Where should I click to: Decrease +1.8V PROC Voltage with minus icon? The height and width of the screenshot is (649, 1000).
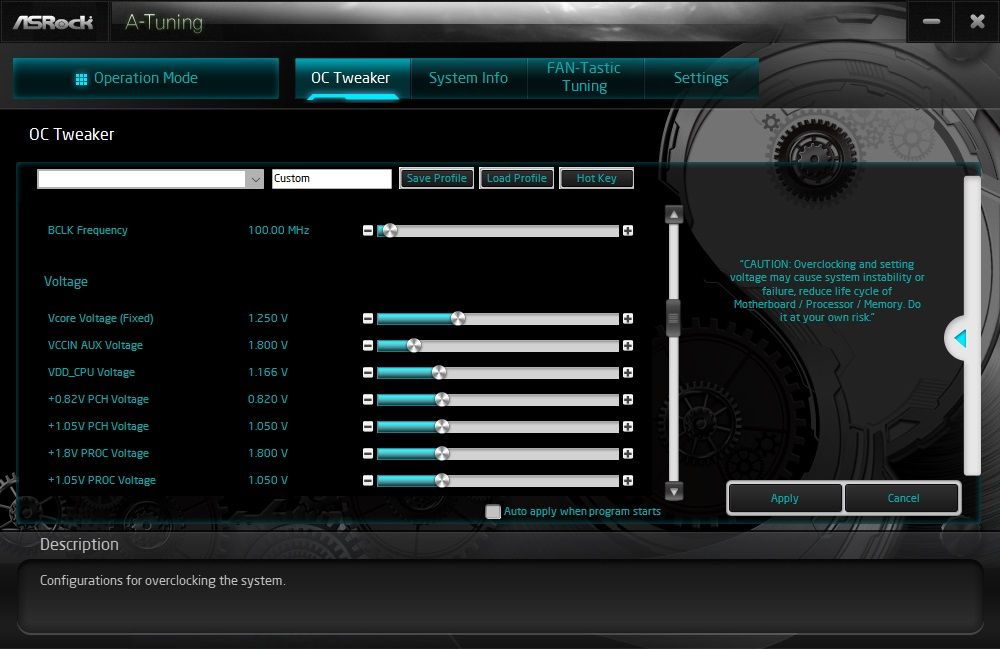(x=368, y=453)
